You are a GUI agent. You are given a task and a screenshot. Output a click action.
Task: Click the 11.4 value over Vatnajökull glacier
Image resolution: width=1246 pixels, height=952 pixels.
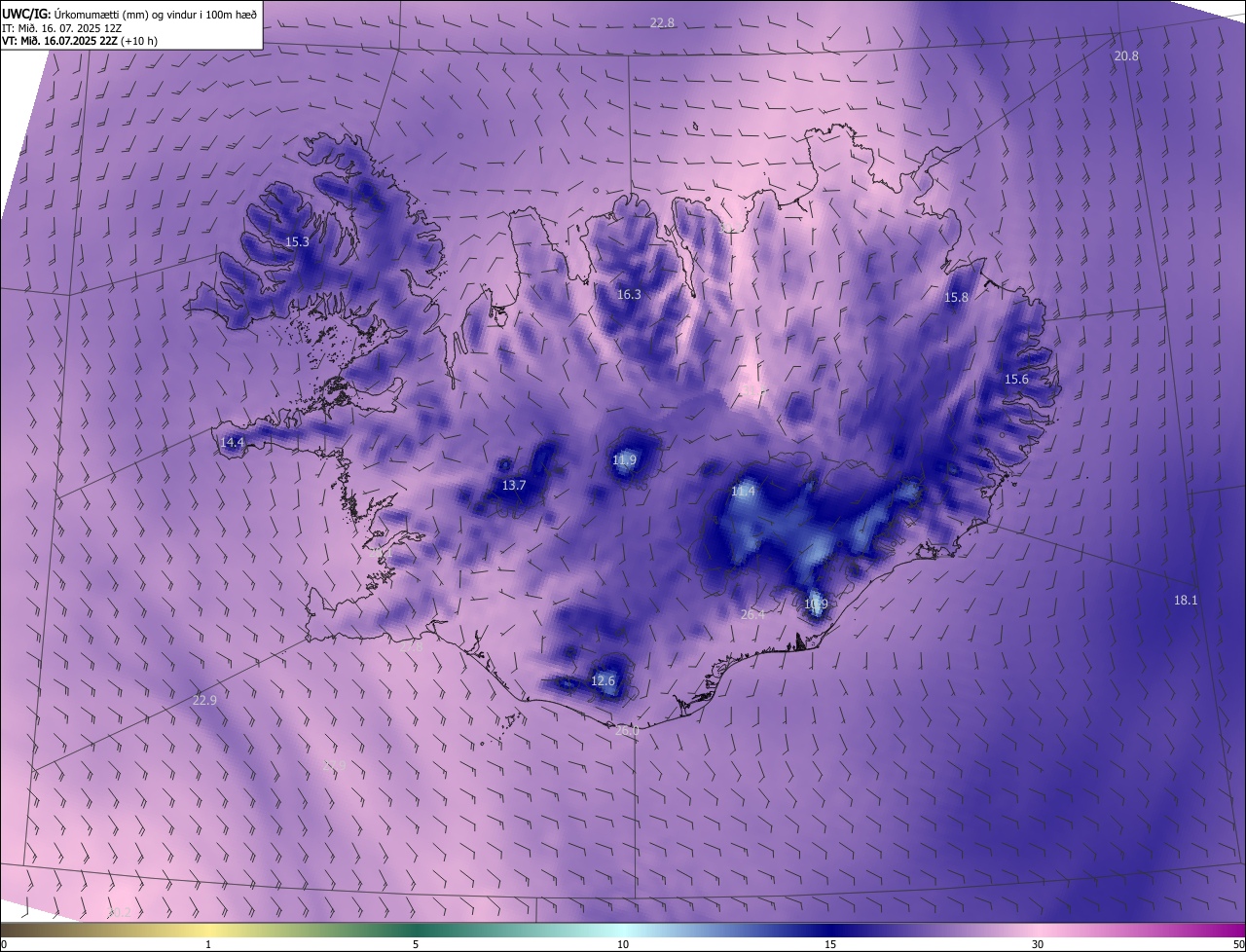pyautogui.click(x=743, y=492)
